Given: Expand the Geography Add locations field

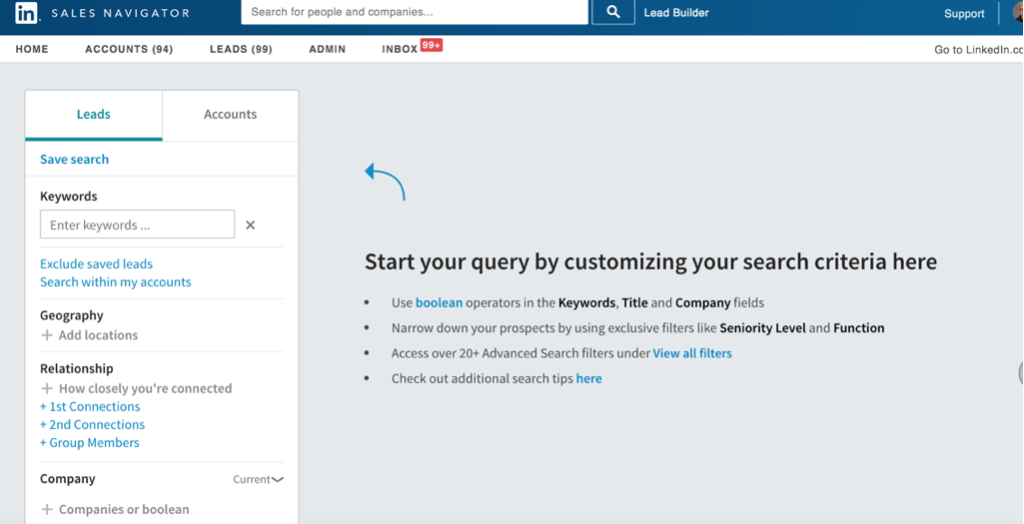Looking at the screenshot, I should coord(98,335).
